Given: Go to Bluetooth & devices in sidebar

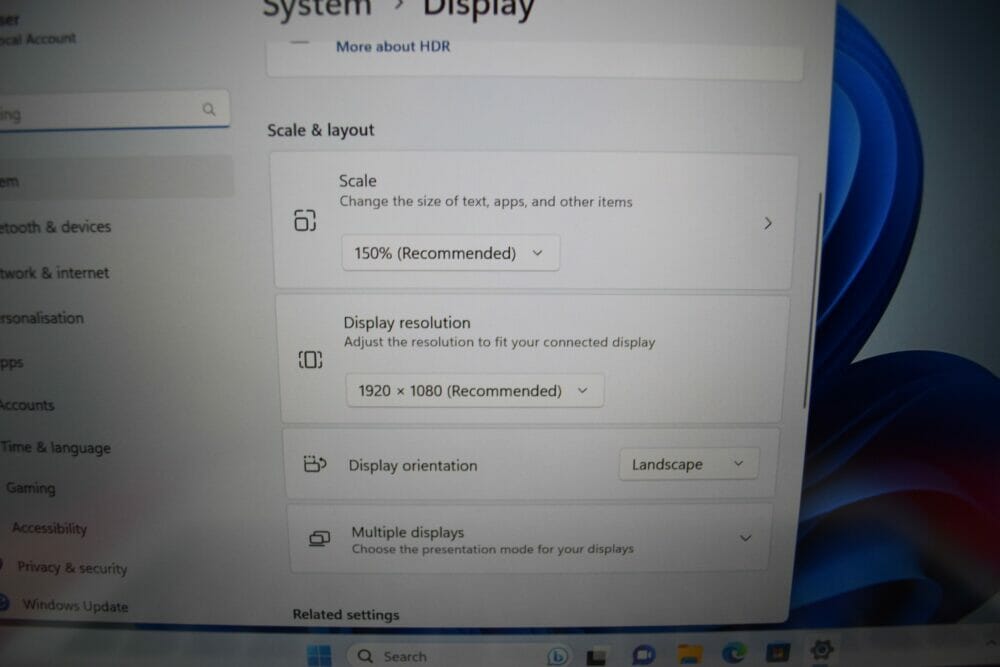Looking at the screenshot, I should (55, 226).
